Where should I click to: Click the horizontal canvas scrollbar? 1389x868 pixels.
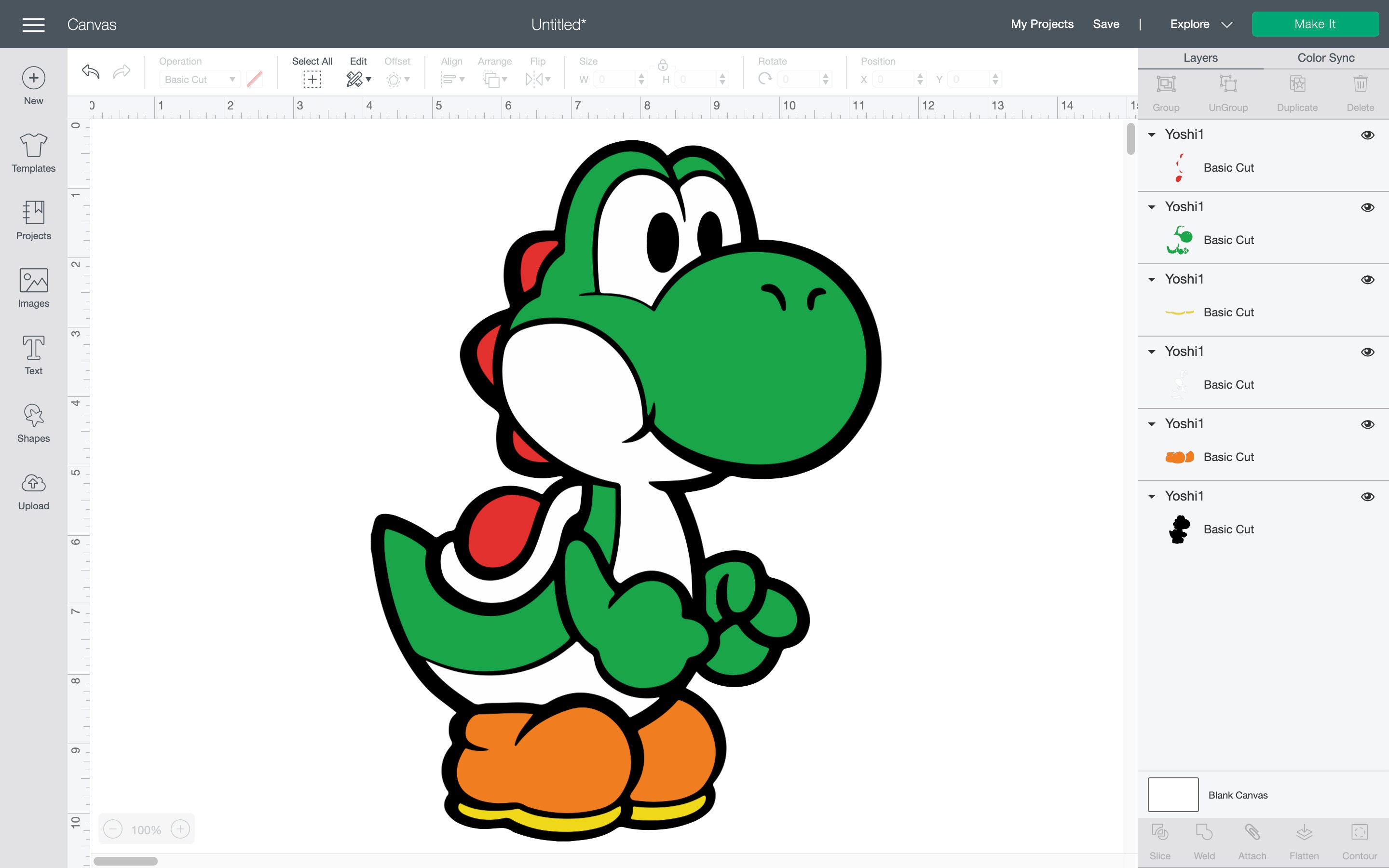click(x=126, y=861)
